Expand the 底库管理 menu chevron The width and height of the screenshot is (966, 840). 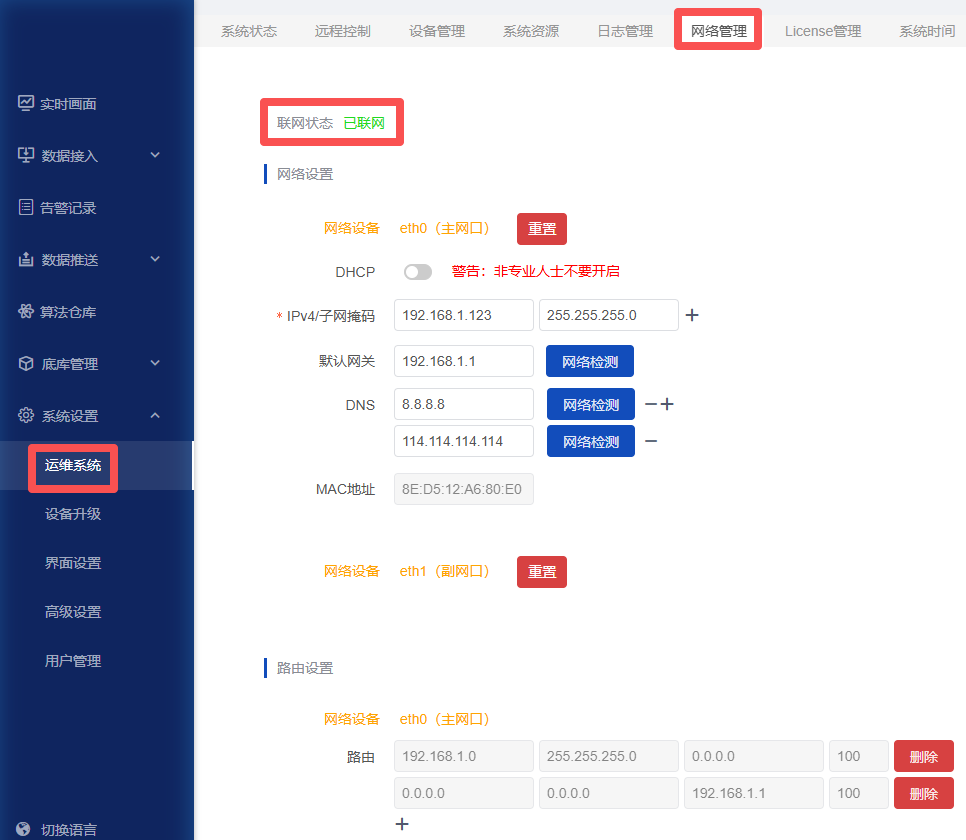click(x=155, y=364)
